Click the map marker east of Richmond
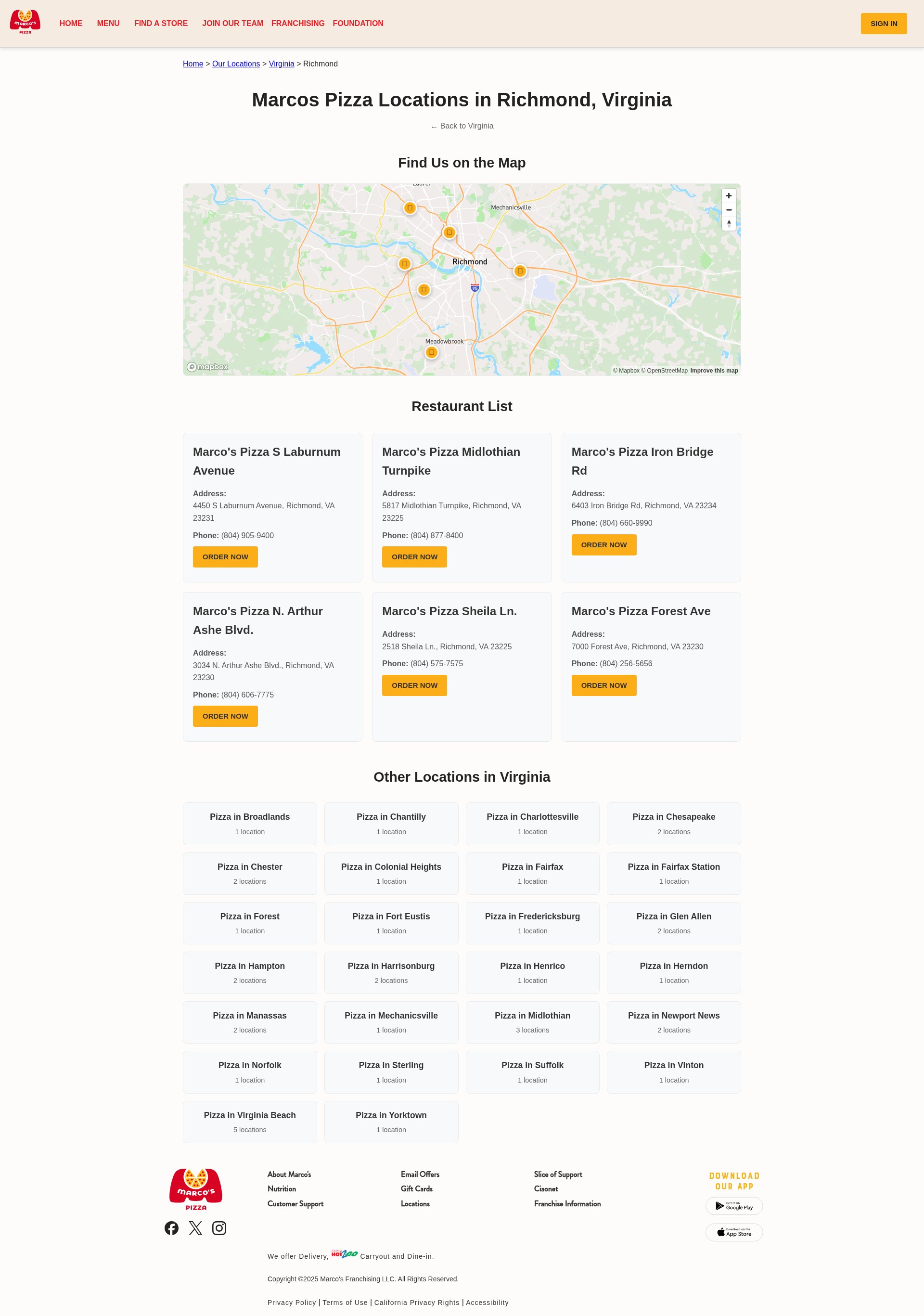The image size is (924, 1316). [x=520, y=271]
